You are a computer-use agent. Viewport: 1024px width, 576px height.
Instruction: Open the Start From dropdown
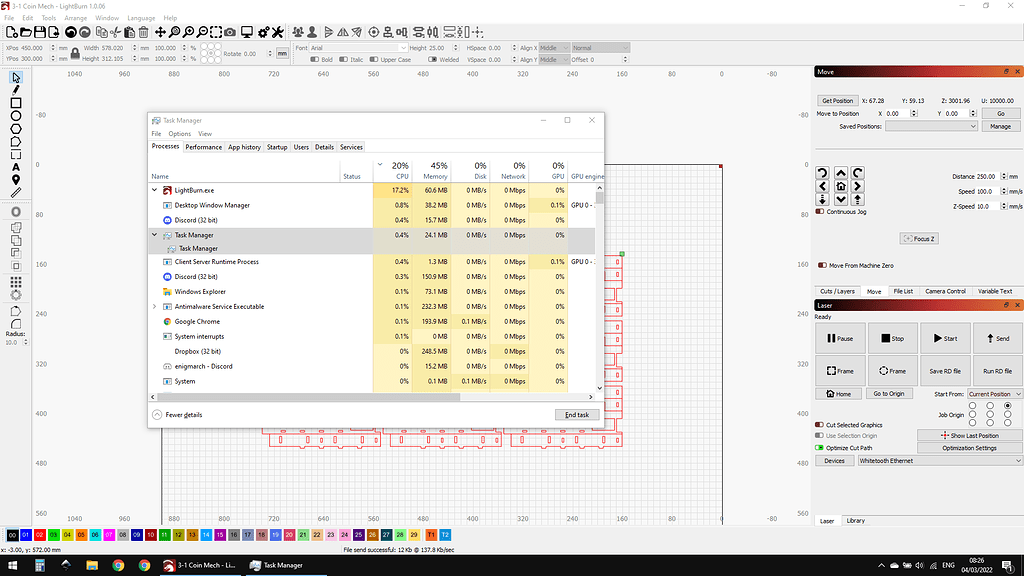(x=994, y=394)
